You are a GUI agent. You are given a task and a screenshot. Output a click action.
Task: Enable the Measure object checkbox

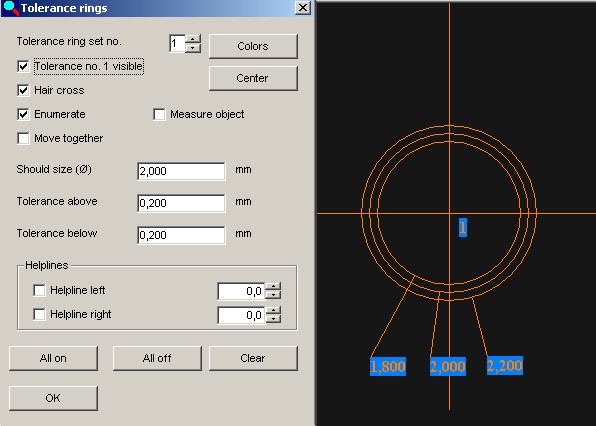[159, 114]
